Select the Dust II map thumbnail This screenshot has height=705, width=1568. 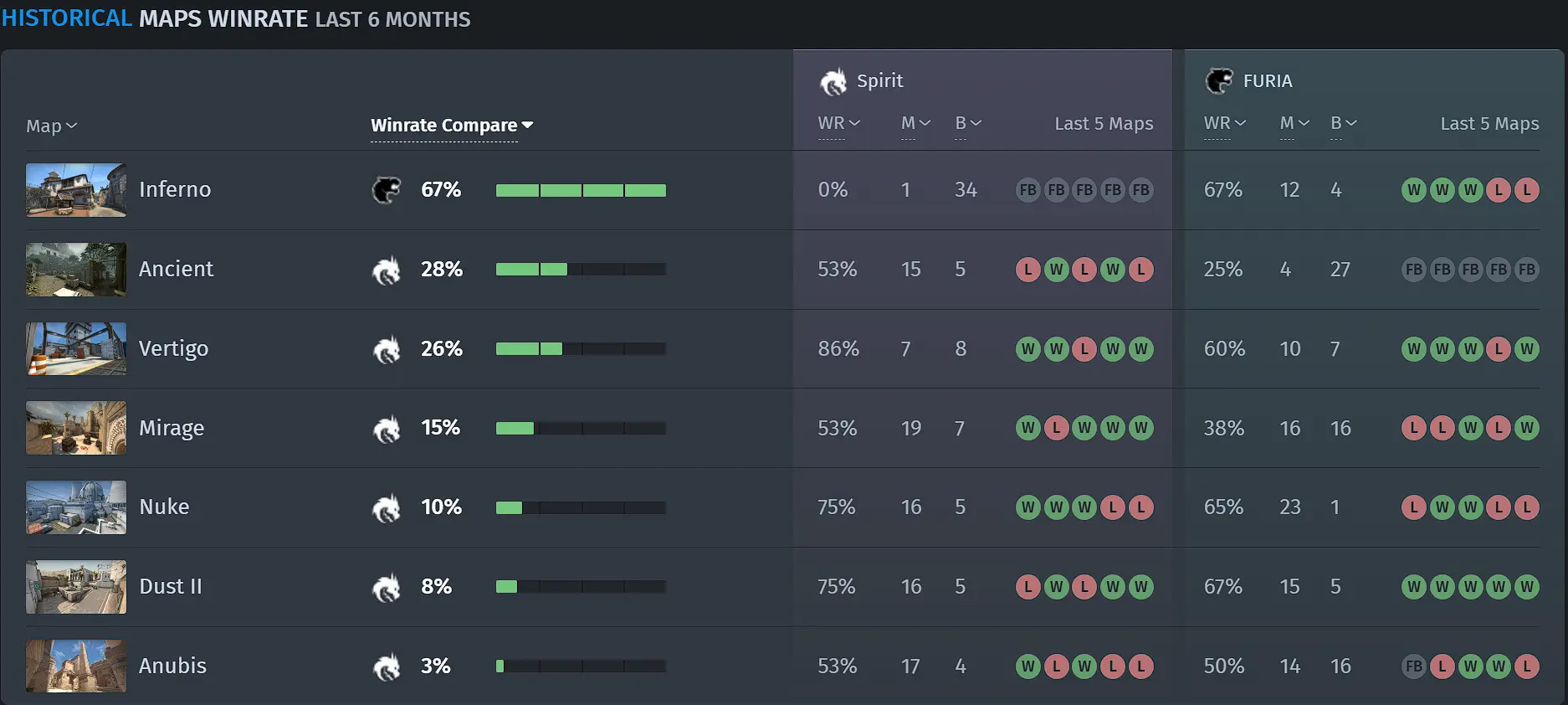tap(76, 587)
